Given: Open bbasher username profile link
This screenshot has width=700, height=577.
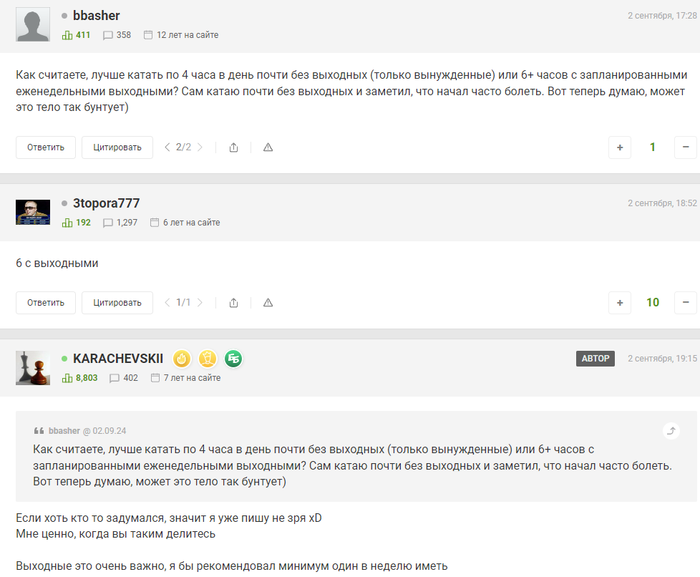Looking at the screenshot, I should point(96,16).
